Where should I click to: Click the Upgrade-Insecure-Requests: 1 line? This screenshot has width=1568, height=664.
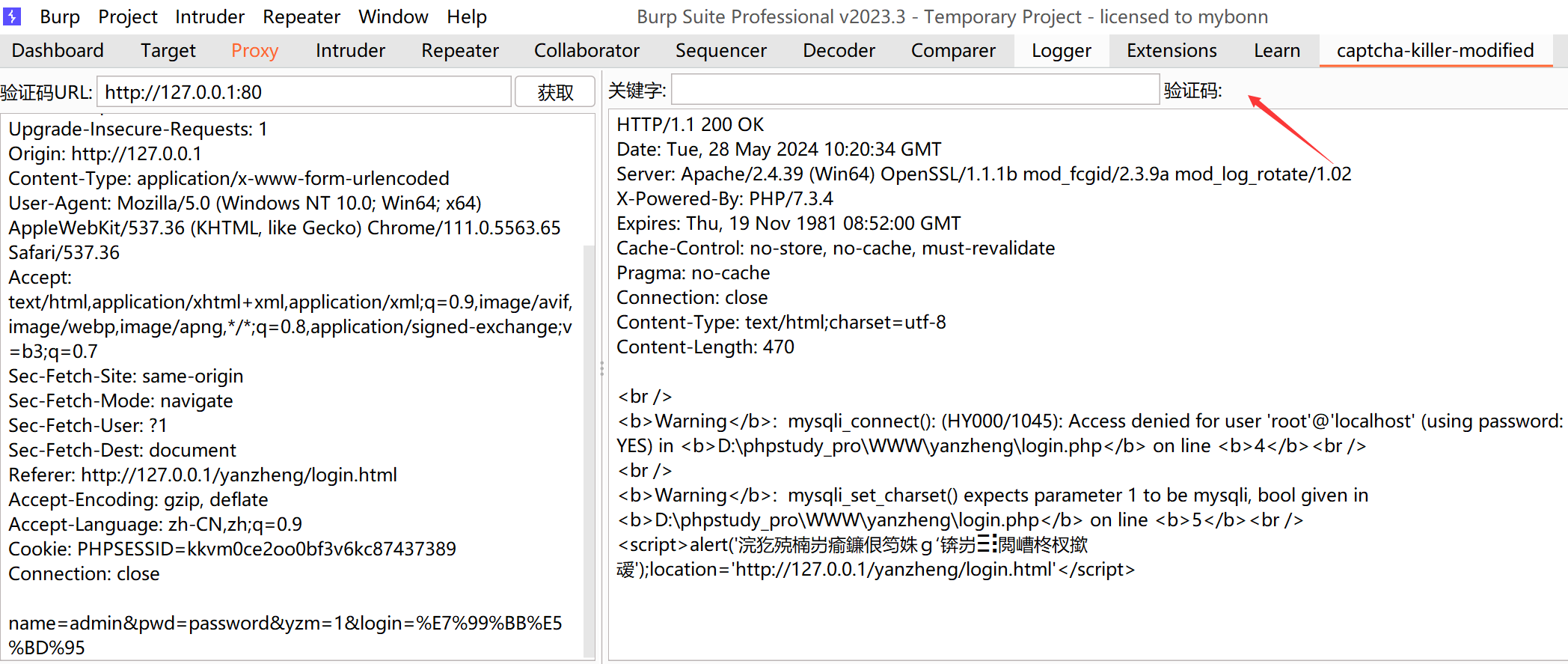[138, 129]
